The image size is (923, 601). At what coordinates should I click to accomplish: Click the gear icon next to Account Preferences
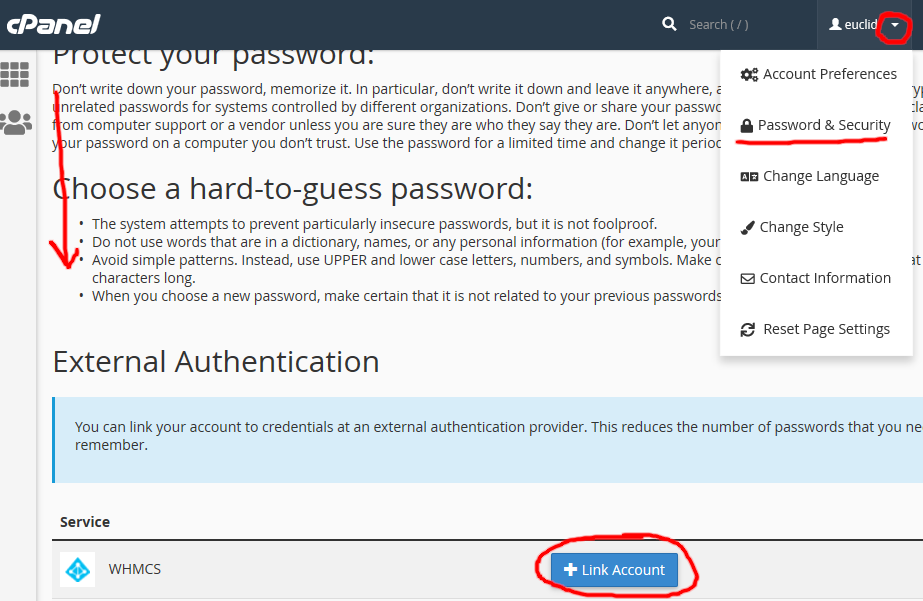[x=746, y=73]
